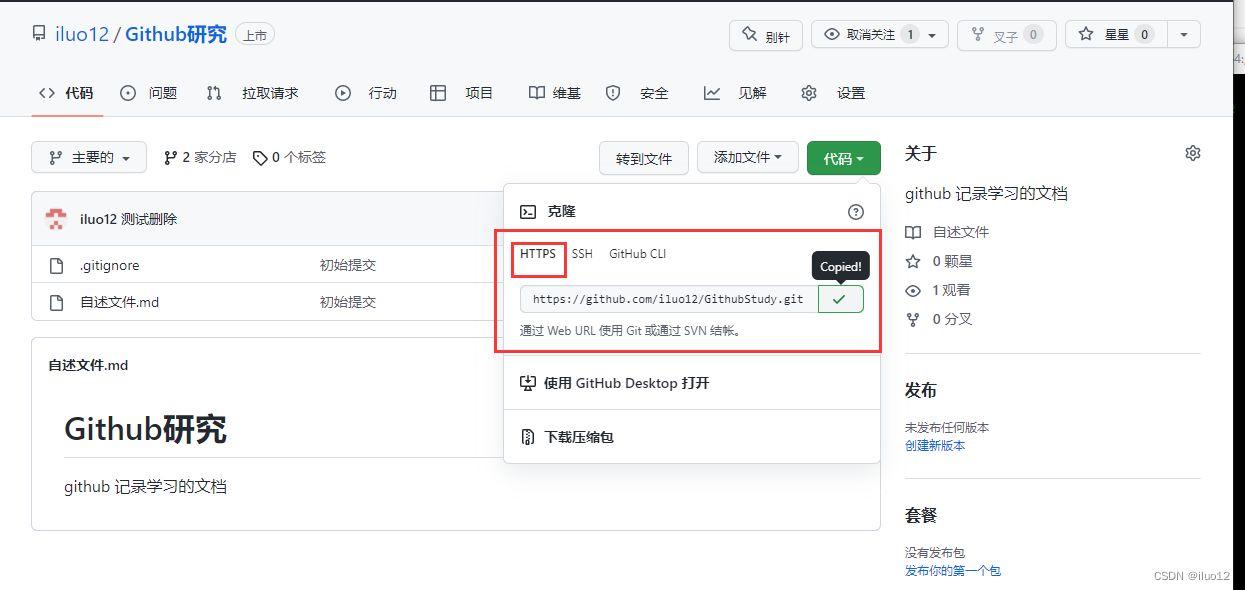Click the 克隆 heading in dropdown

pyautogui.click(x=562, y=212)
